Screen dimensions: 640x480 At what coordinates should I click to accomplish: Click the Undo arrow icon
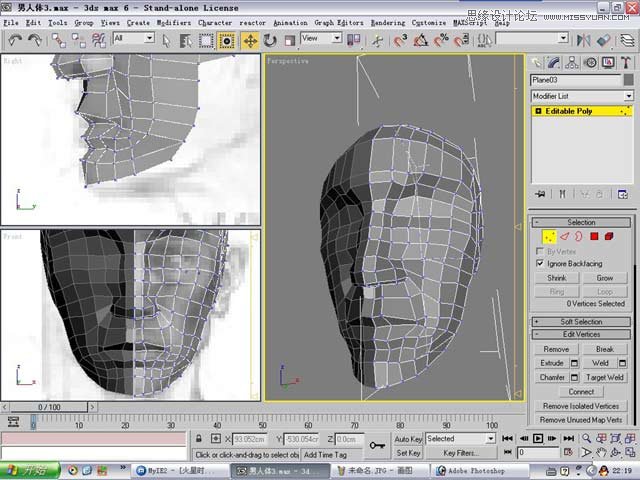[x=15, y=40]
